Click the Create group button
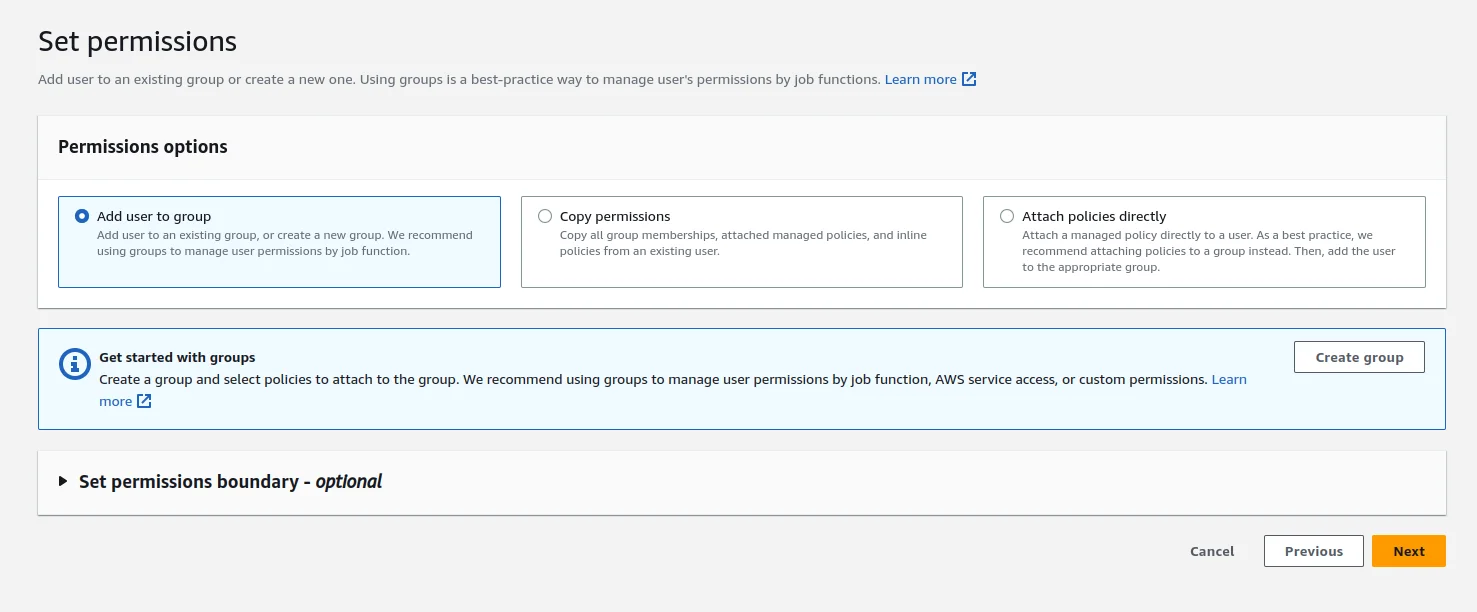The height and width of the screenshot is (612, 1477). [x=1359, y=357]
